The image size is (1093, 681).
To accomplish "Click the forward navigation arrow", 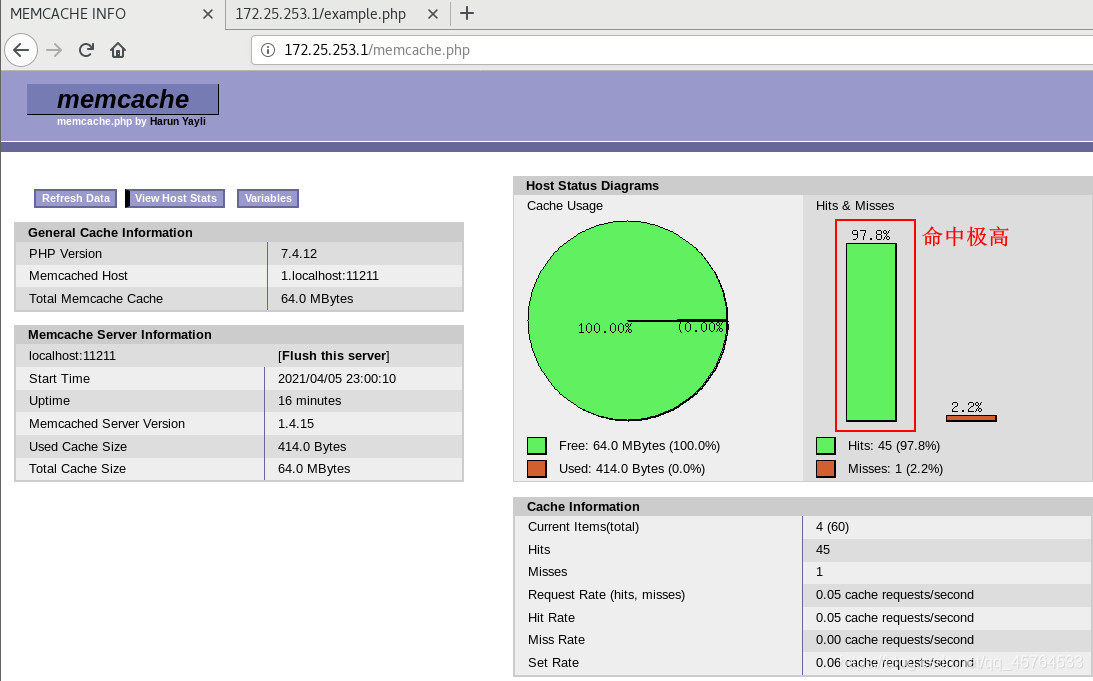I will pyautogui.click(x=54, y=50).
